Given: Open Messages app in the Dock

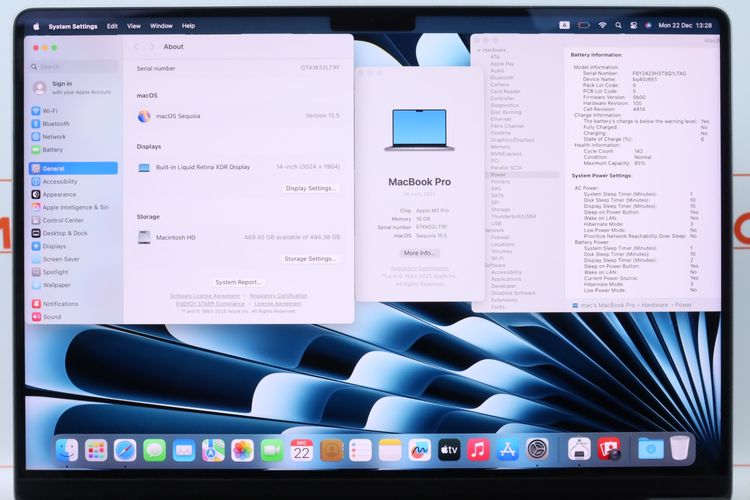Looking at the screenshot, I should (154, 450).
